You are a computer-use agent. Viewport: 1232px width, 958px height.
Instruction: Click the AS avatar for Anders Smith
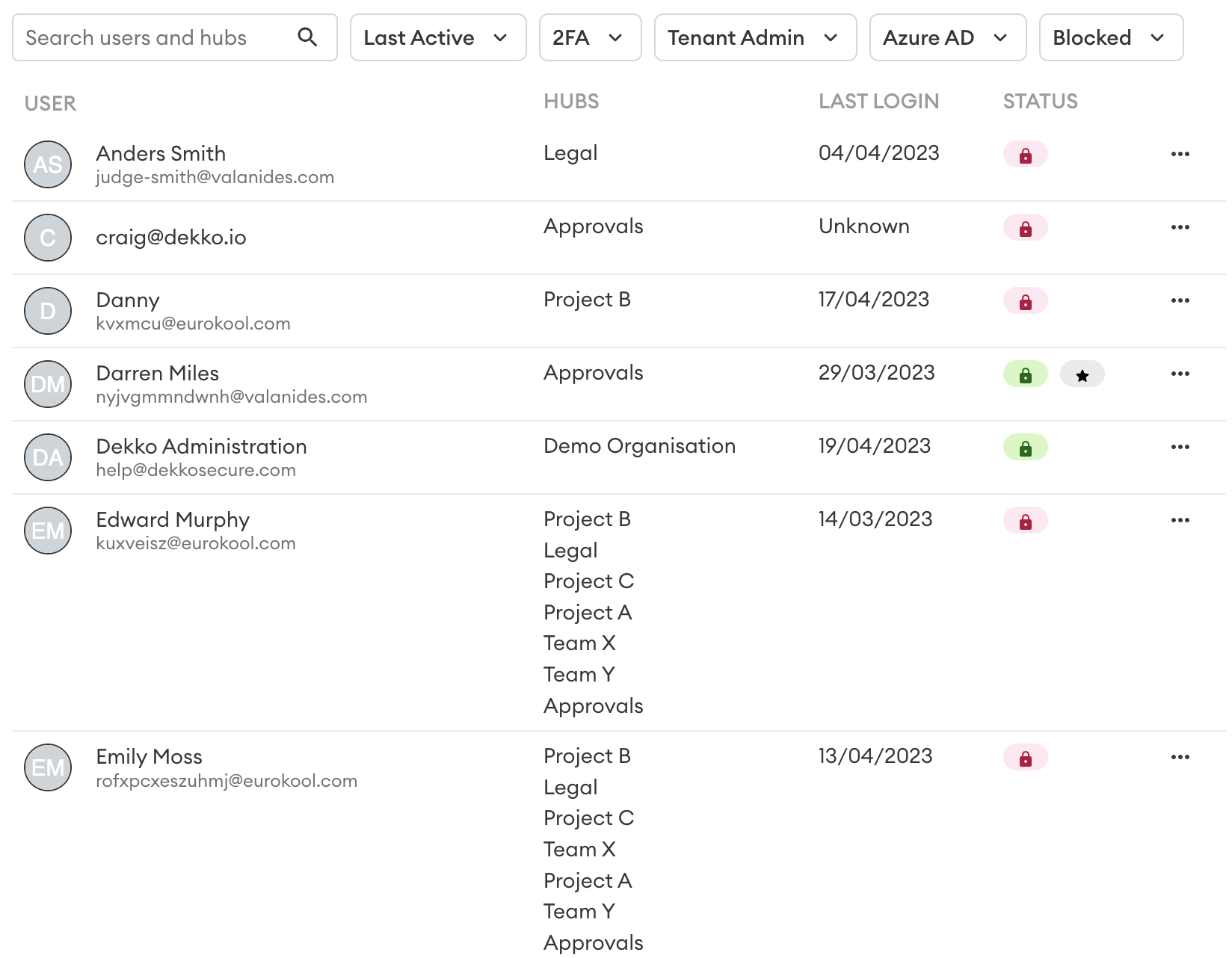coord(48,164)
